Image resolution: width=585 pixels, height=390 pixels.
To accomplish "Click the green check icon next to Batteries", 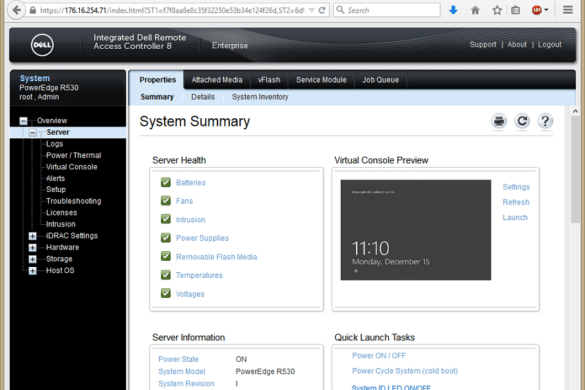I will click(x=166, y=182).
